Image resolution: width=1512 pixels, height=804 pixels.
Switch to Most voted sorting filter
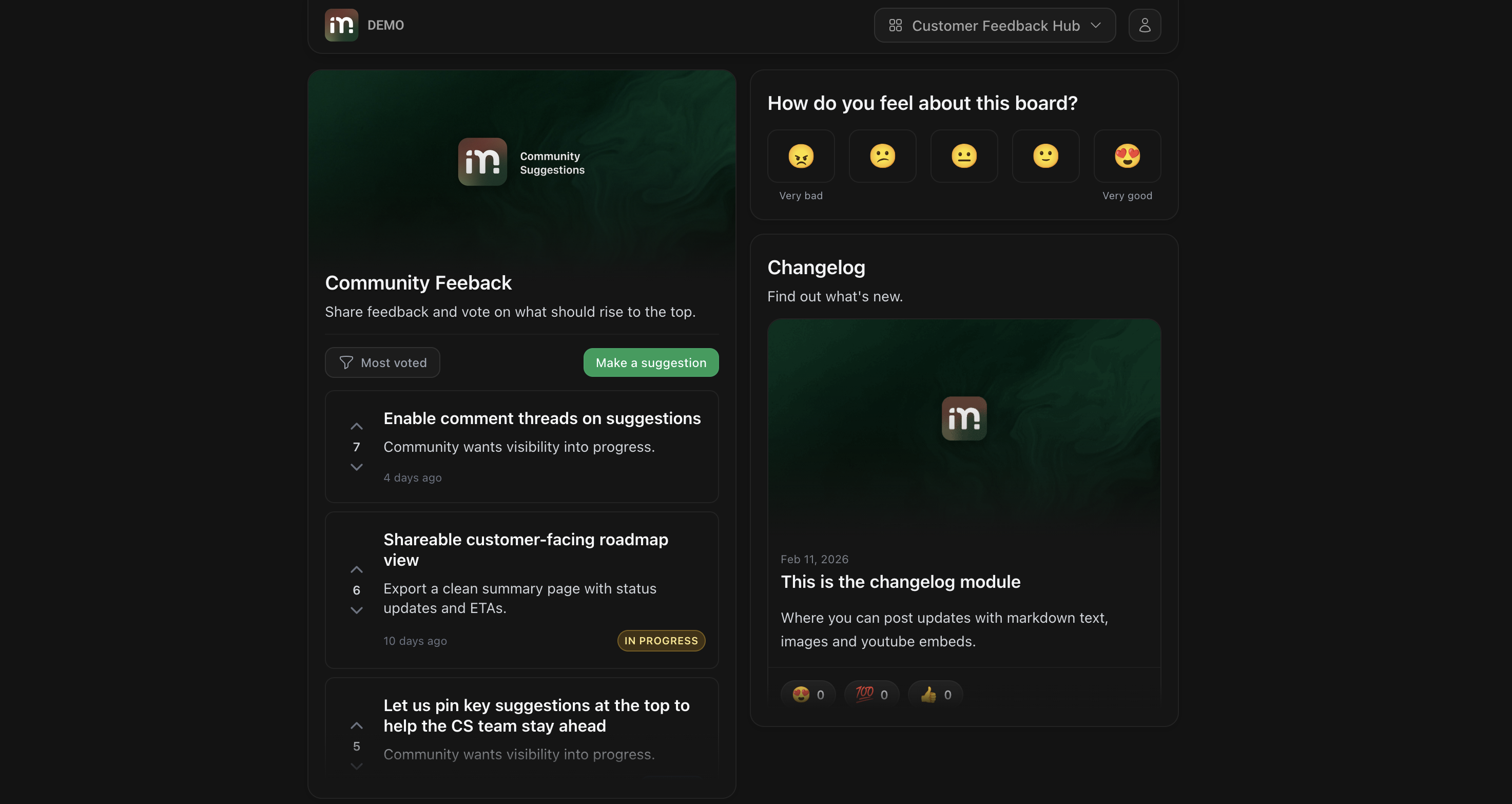382,362
